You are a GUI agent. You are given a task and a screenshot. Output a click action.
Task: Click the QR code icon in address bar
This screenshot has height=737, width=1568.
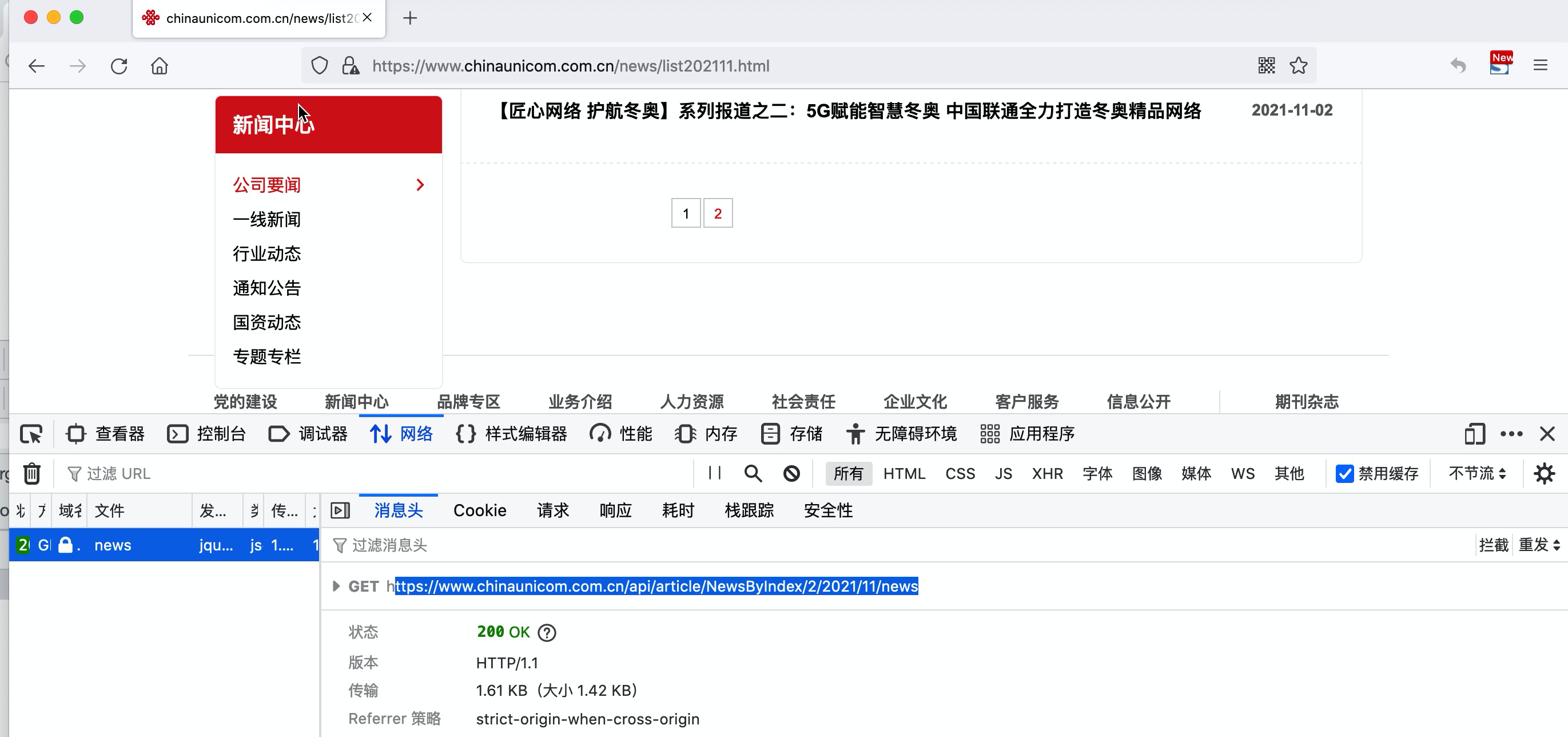click(1266, 66)
